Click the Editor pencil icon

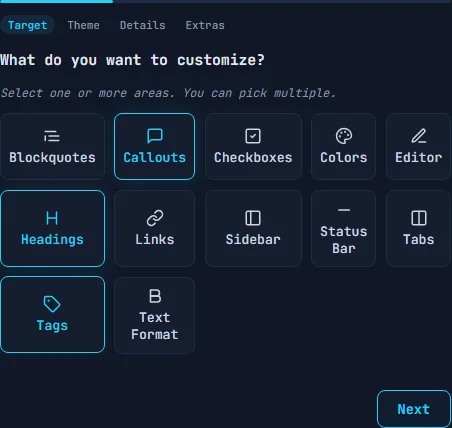[419, 136]
